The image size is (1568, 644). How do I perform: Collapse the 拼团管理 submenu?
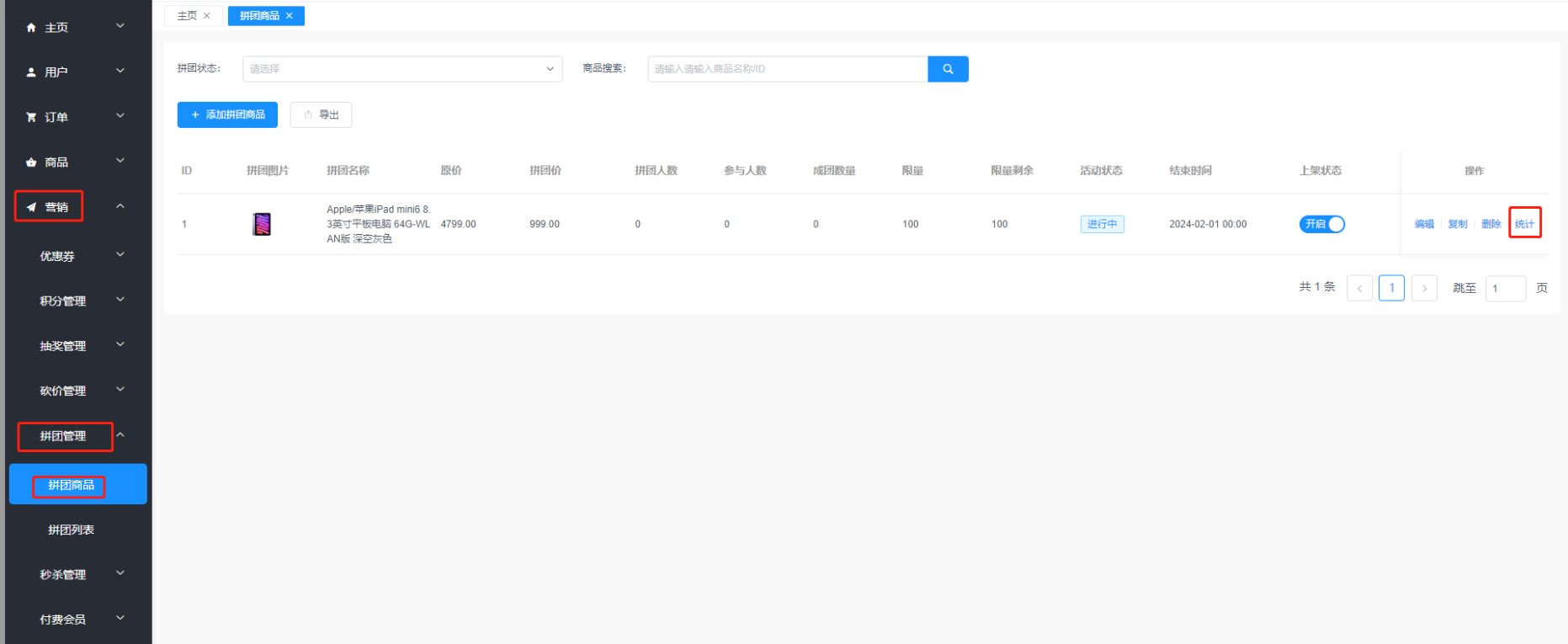(120, 435)
